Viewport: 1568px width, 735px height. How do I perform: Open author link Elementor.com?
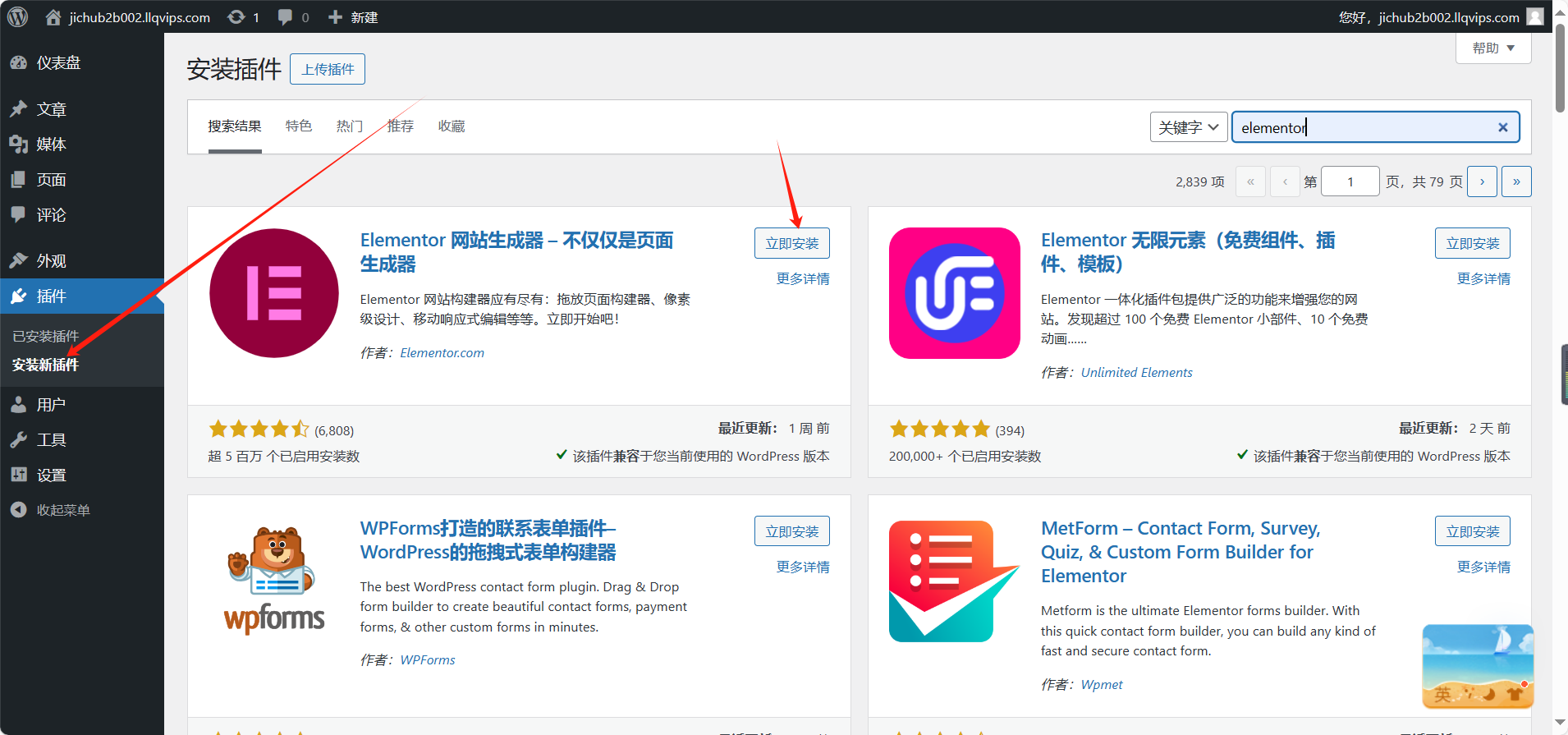pyautogui.click(x=442, y=353)
